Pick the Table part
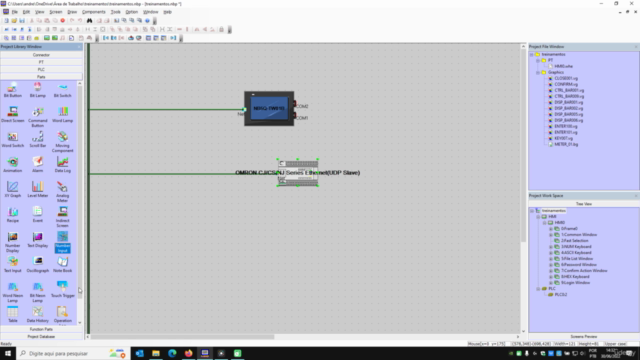 [x=13, y=315]
